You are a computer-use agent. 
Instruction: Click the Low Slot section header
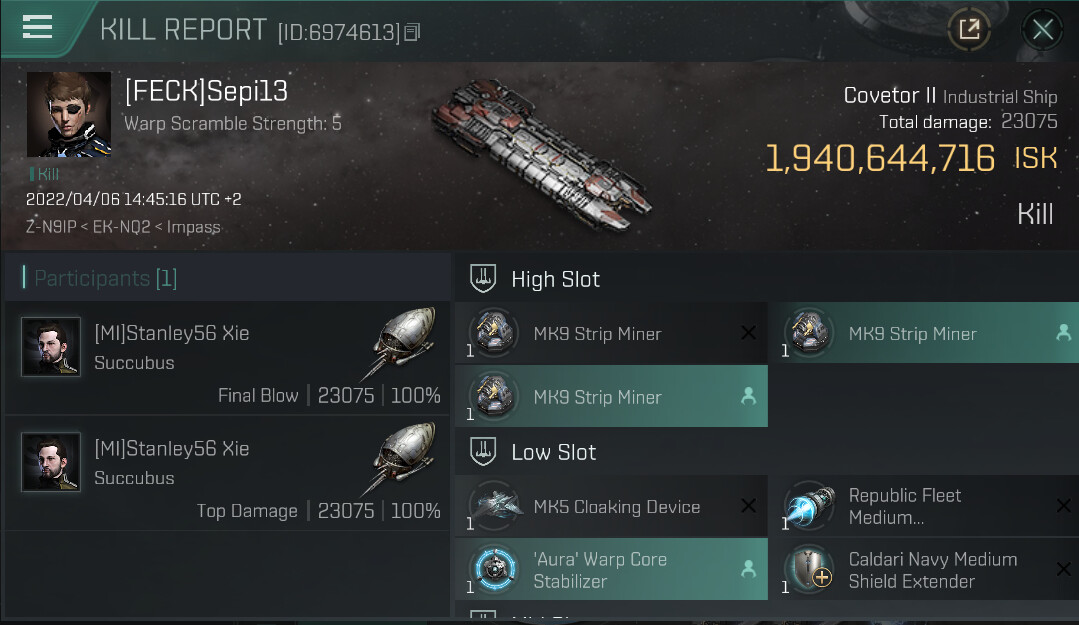pyautogui.click(x=553, y=452)
